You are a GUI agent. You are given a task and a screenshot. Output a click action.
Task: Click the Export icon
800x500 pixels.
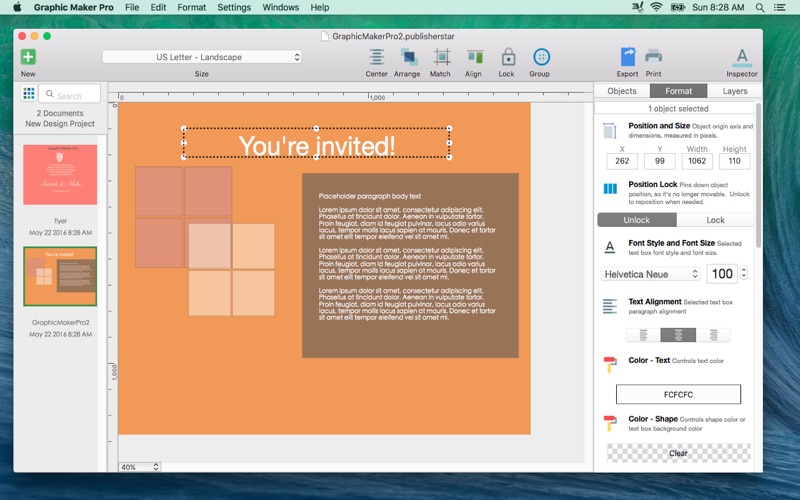coord(628,57)
